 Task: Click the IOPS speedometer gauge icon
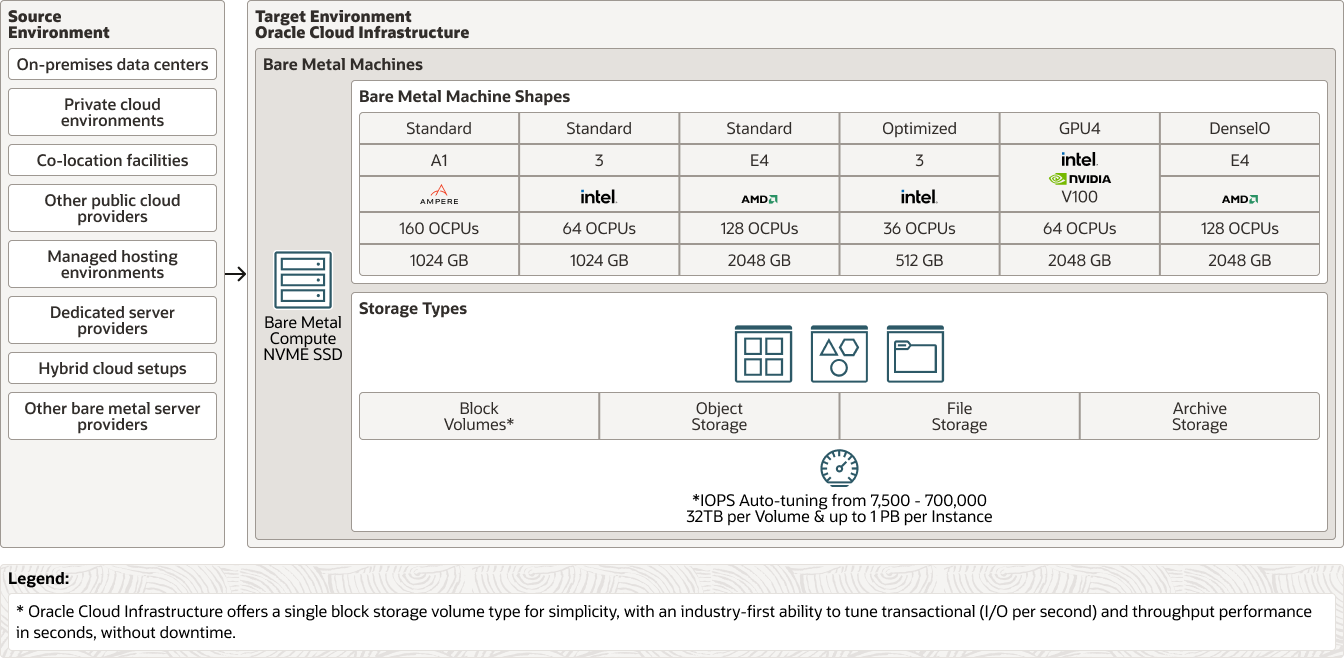[x=839, y=467]
